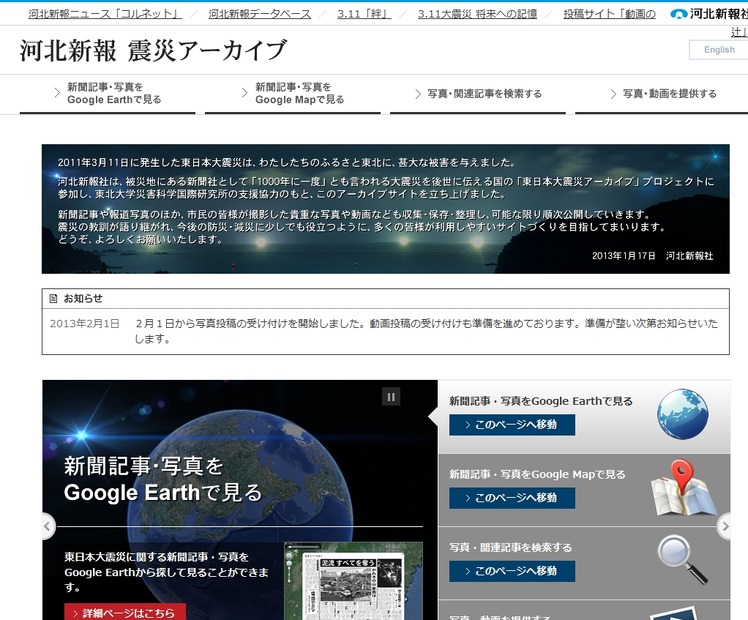
Task: Select the 新聞記事・写真をGoogle Mapで見る panel heading
Action: [537, 474]
